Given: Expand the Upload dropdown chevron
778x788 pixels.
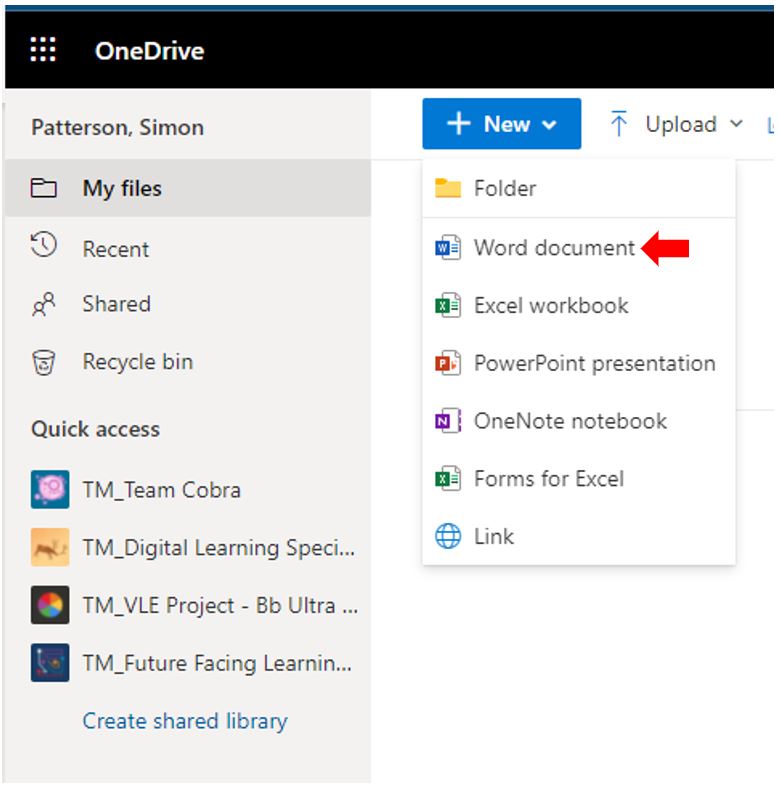Looking at the screenshot, I should click(x=736, y=124).
